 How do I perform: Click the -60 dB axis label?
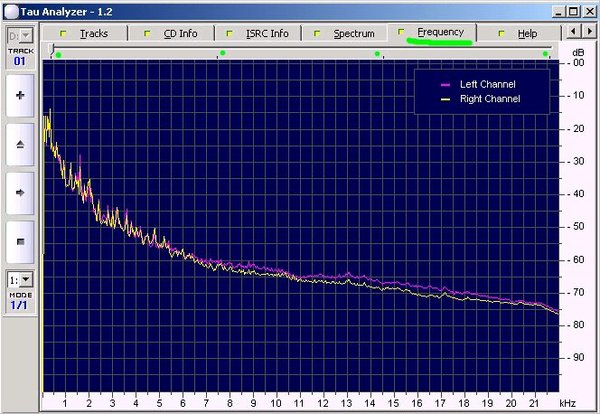tap(576, 260)
